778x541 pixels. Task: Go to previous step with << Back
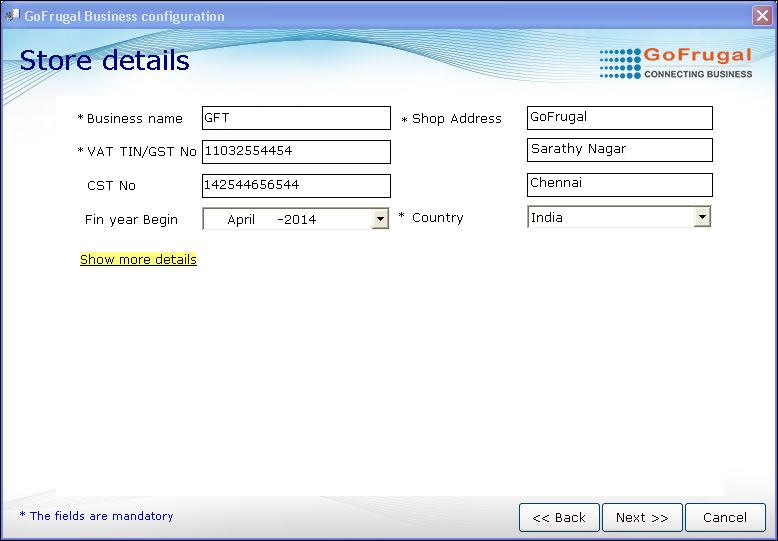[x=559, y=518]
